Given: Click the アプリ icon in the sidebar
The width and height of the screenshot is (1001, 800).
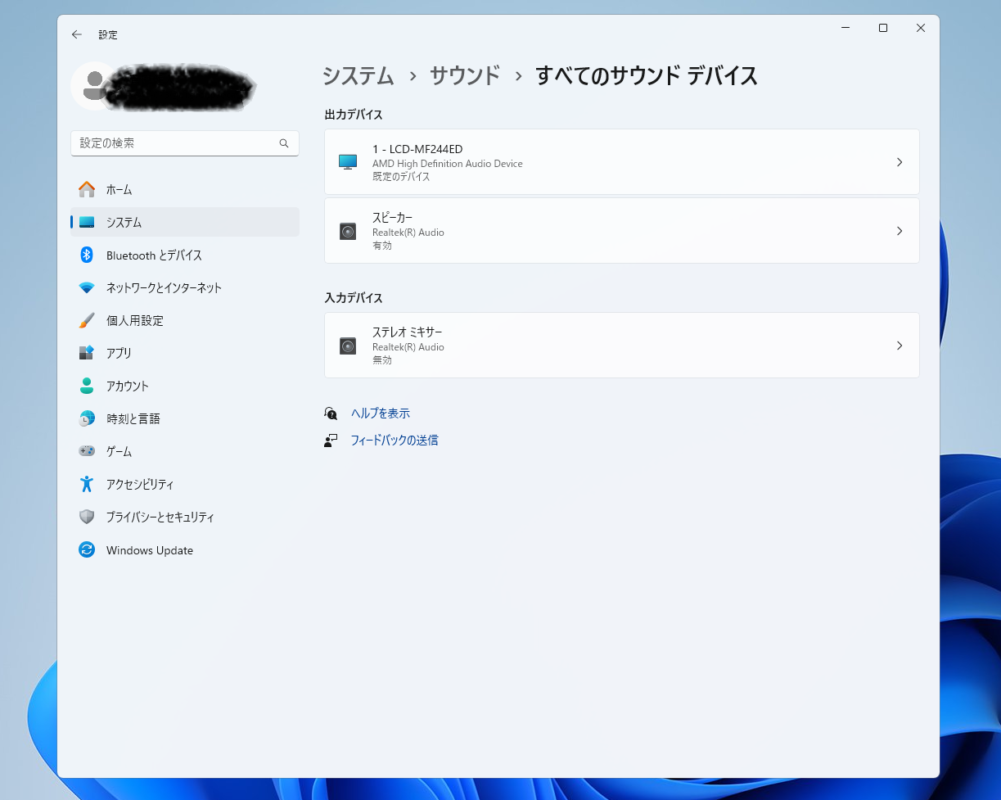Looking at the screenshot, I should [87, 353].
